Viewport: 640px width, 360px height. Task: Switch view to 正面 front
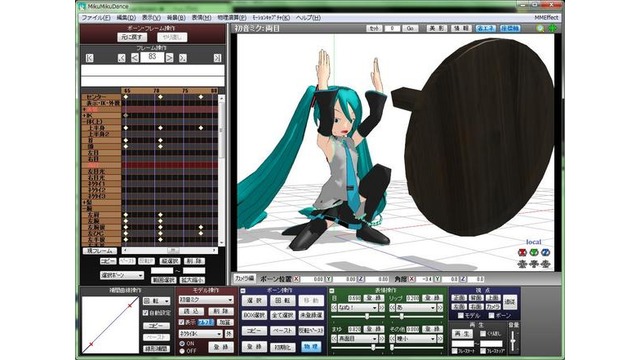459,298
